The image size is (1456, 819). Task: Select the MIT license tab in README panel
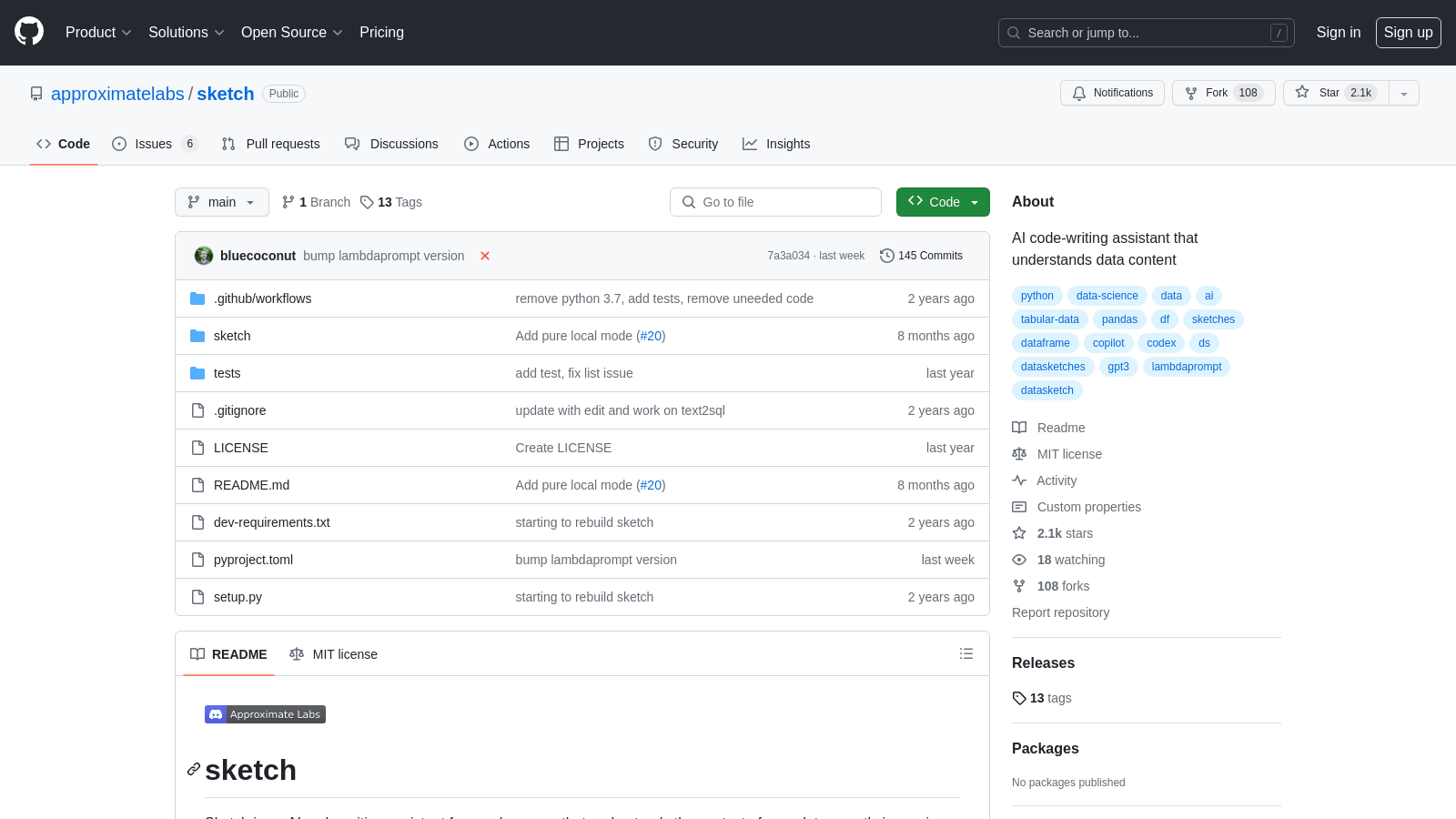pos(333,654)
